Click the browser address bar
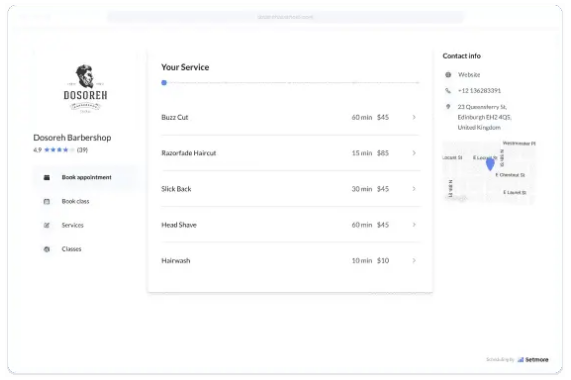The image size is (571, 380). pos(285,17)
